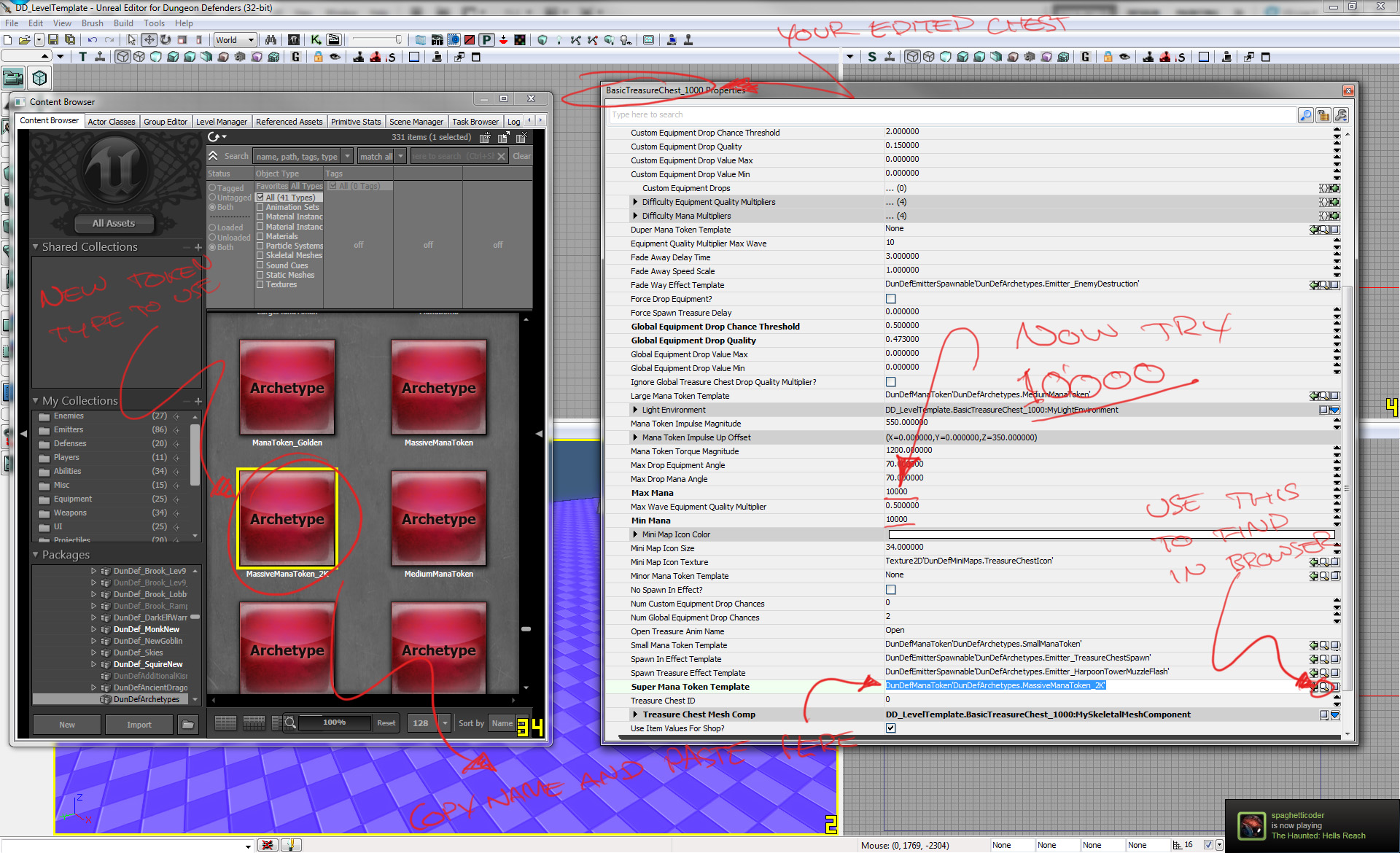Click the list view layout icon
The image size is (1400, 853).
tap(225, 723)
